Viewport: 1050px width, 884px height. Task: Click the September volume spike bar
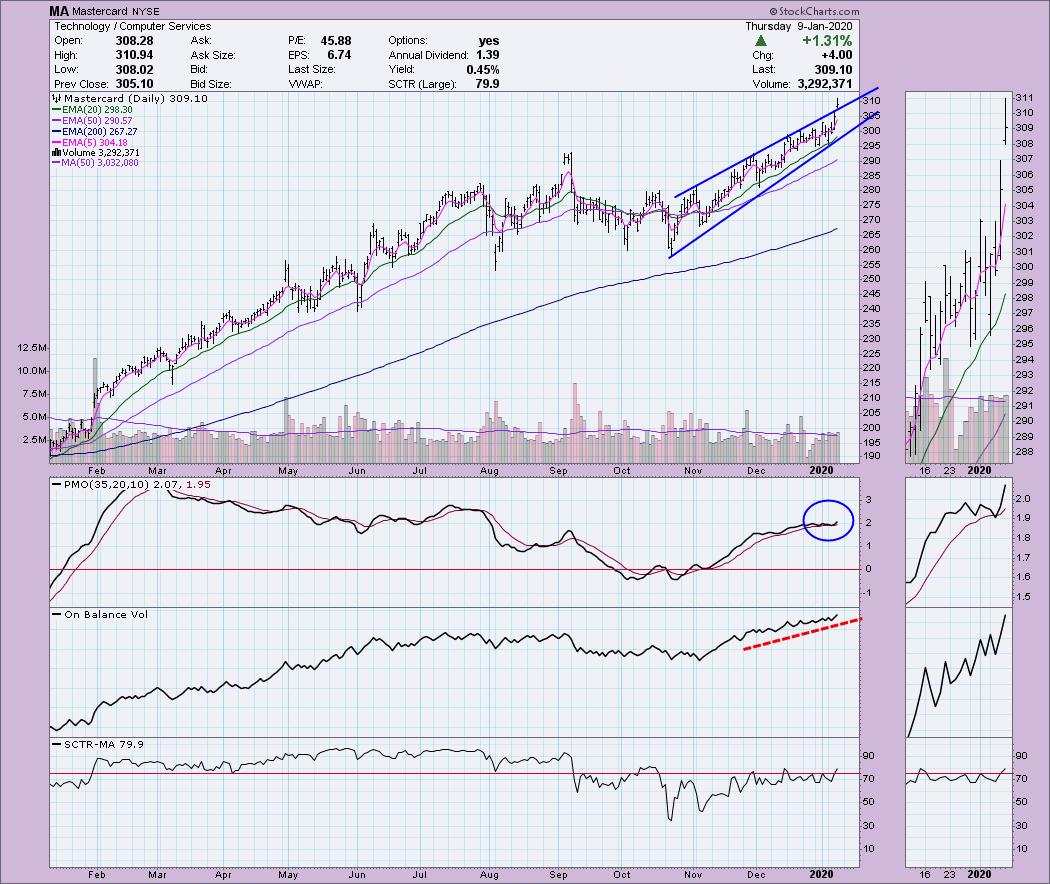575,423
